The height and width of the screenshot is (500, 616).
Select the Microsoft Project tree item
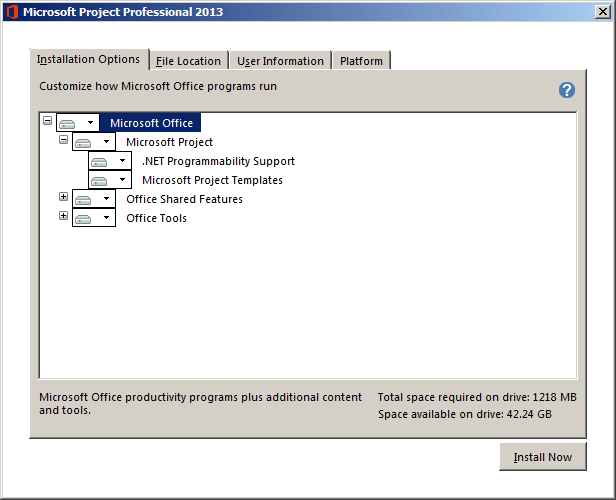[169, 142]
